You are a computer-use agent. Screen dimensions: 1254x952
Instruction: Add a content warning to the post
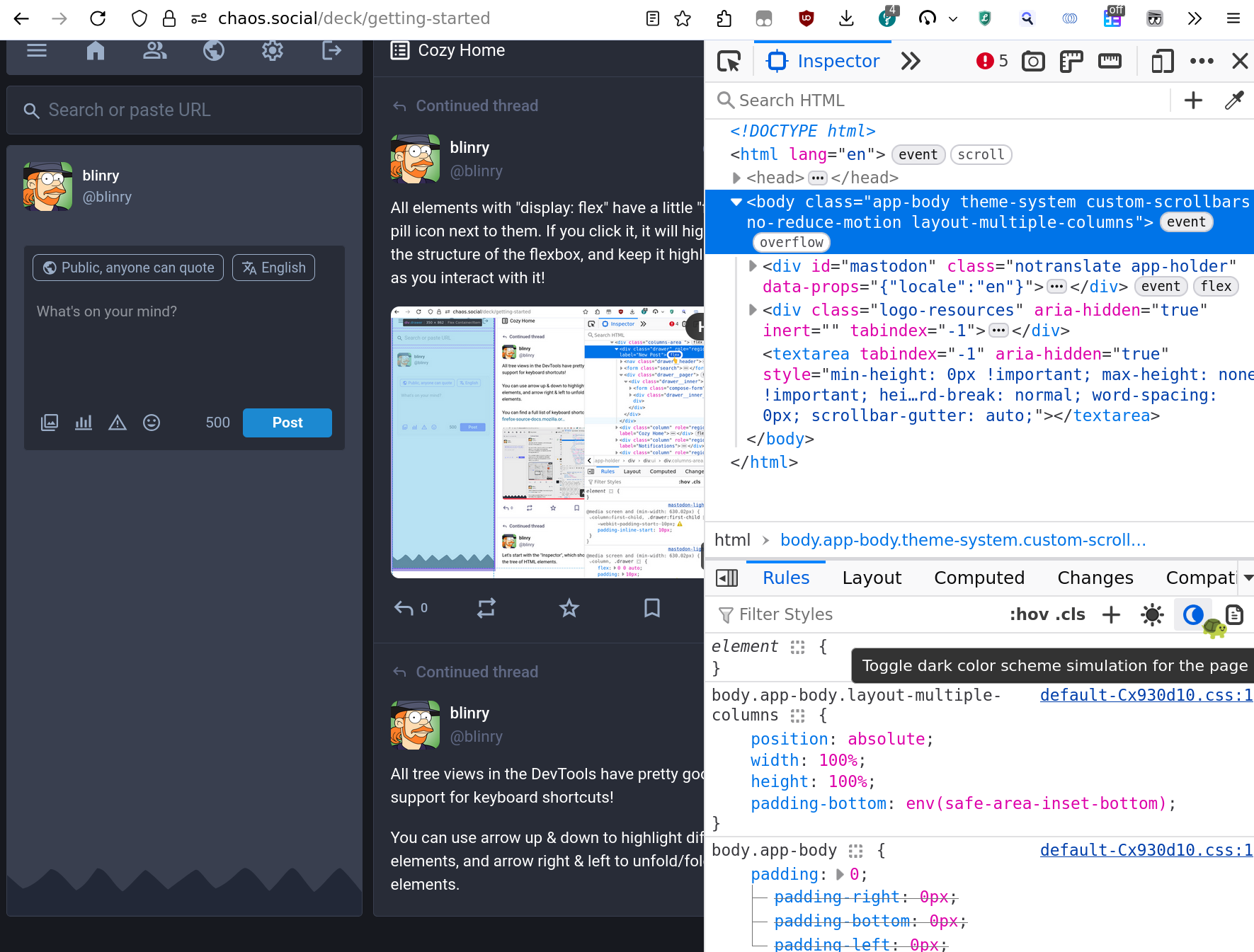click(x=118, y=422)
